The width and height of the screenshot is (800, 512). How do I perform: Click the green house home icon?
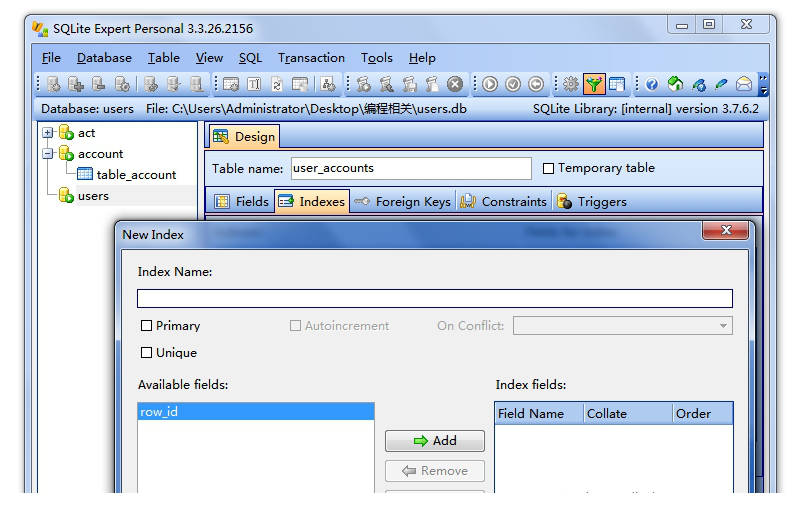675,84
